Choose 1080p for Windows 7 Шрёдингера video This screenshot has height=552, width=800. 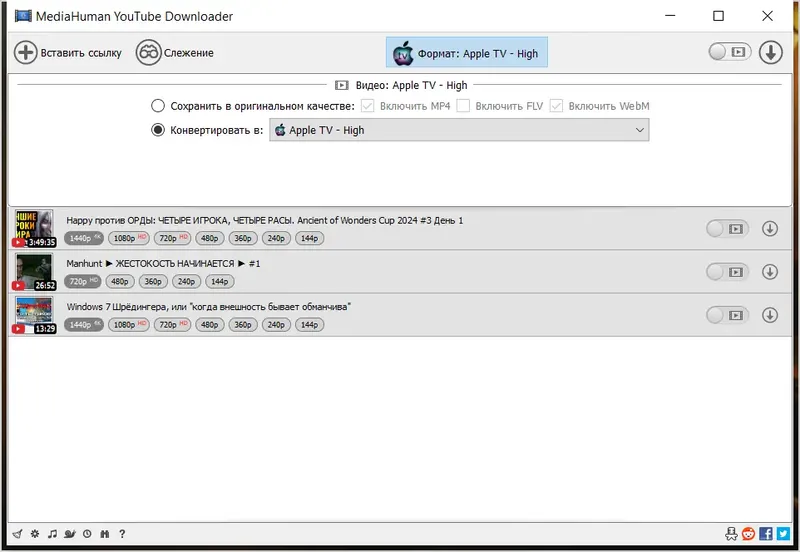pos(129,325)
